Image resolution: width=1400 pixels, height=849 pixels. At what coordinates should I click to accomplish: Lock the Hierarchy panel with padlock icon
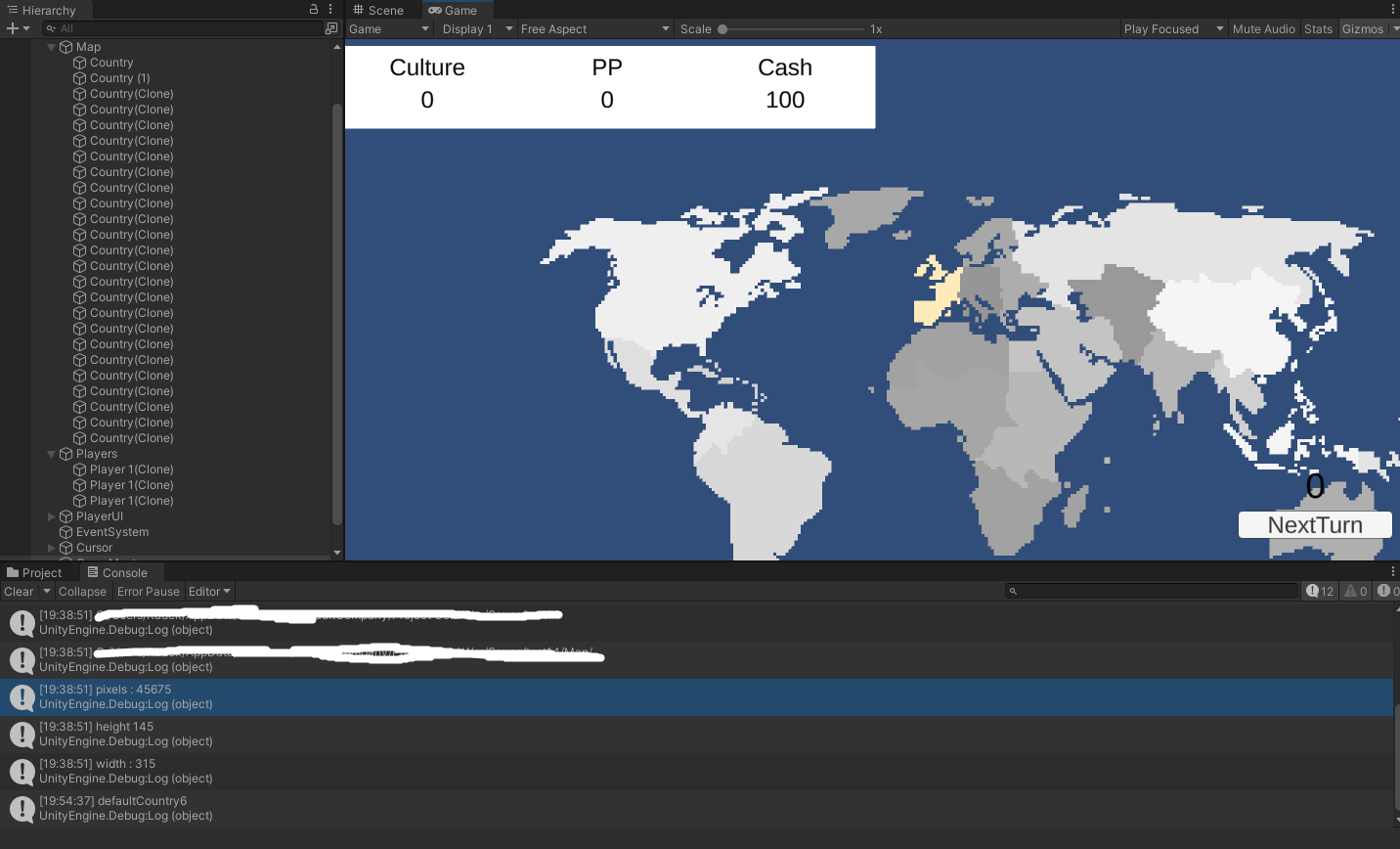click(314, 9)
